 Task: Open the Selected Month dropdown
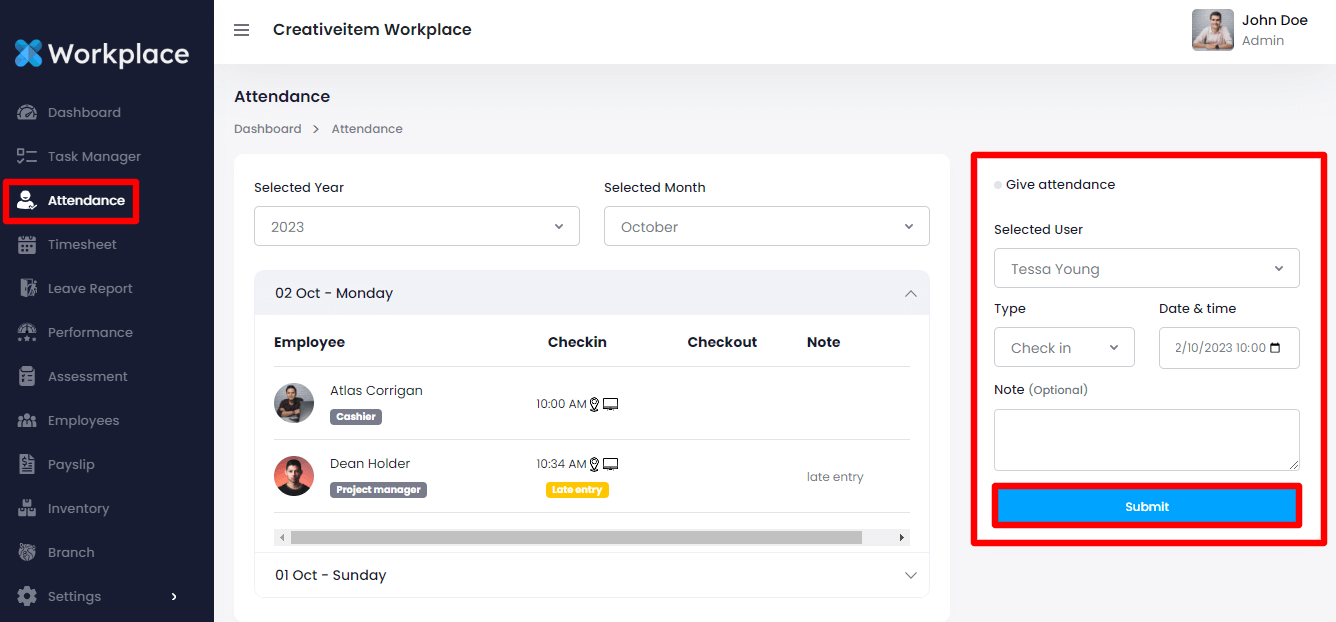tap(766, 227)
